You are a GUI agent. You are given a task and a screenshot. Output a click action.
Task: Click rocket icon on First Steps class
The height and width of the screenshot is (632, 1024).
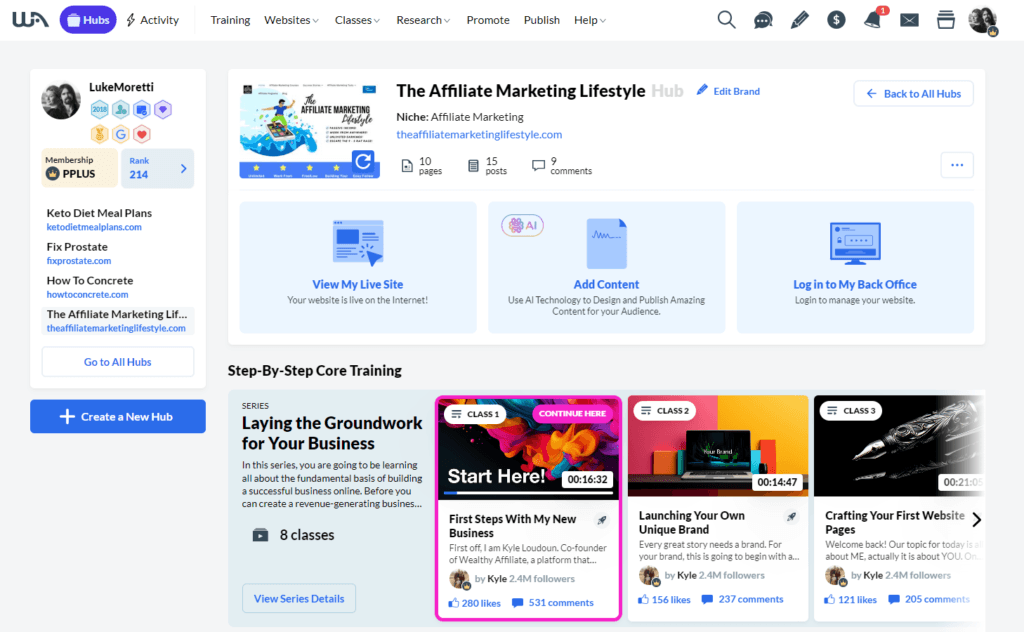pyautogui.click(x=601, y=520)
